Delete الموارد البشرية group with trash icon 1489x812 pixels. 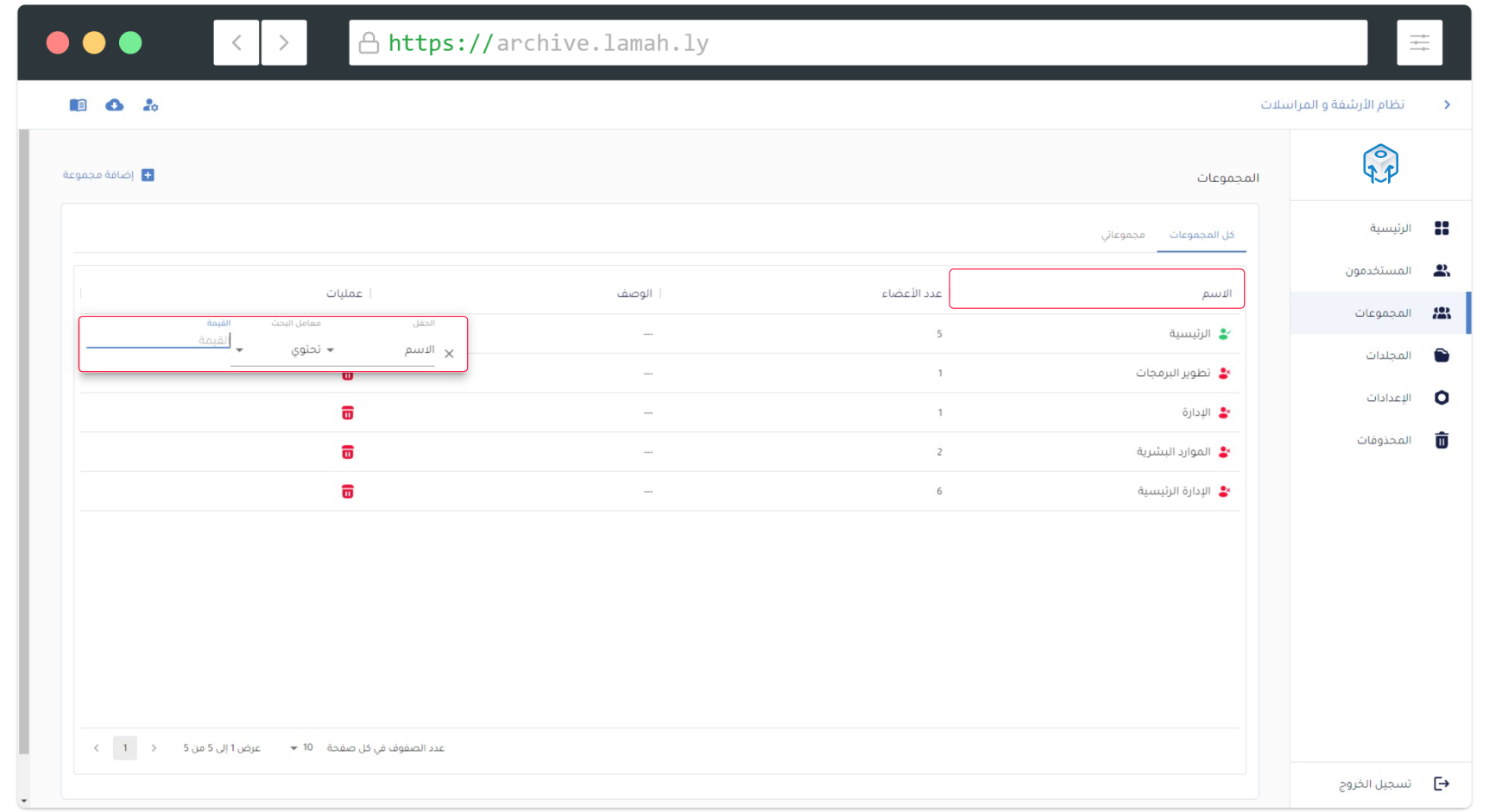348,452
